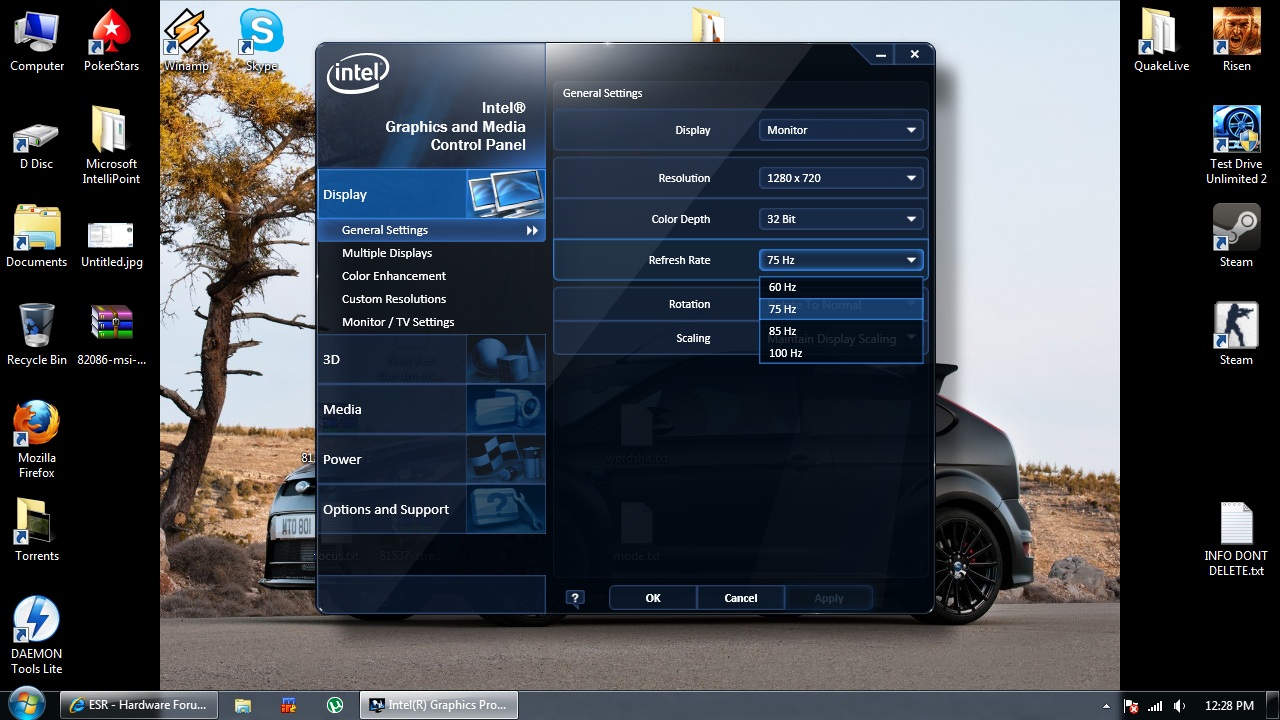Select 85 Hz refresh rate option
The height and width of the screenshot is (720, 1280).
[783, 331]
